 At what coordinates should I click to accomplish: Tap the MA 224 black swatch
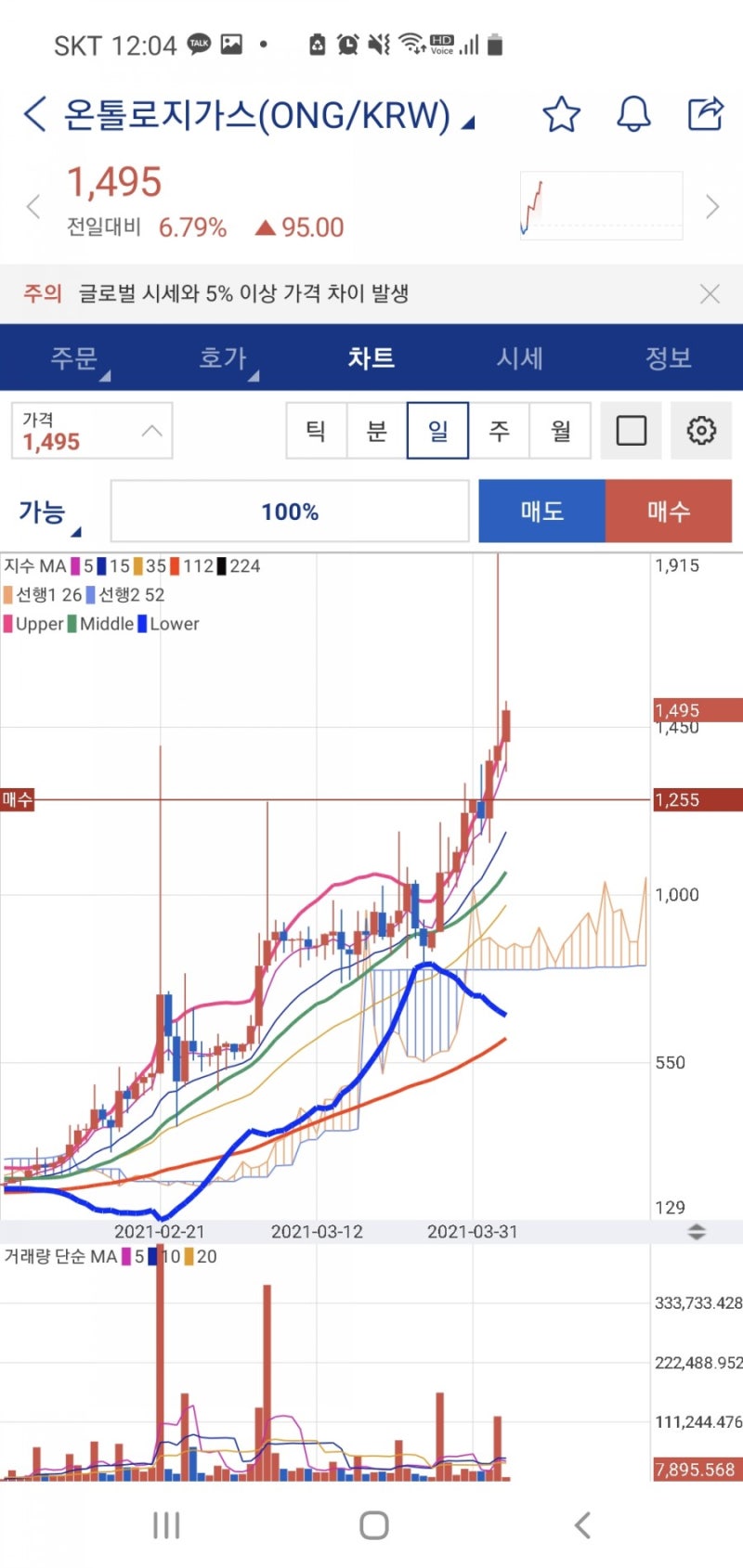[222, 566]
